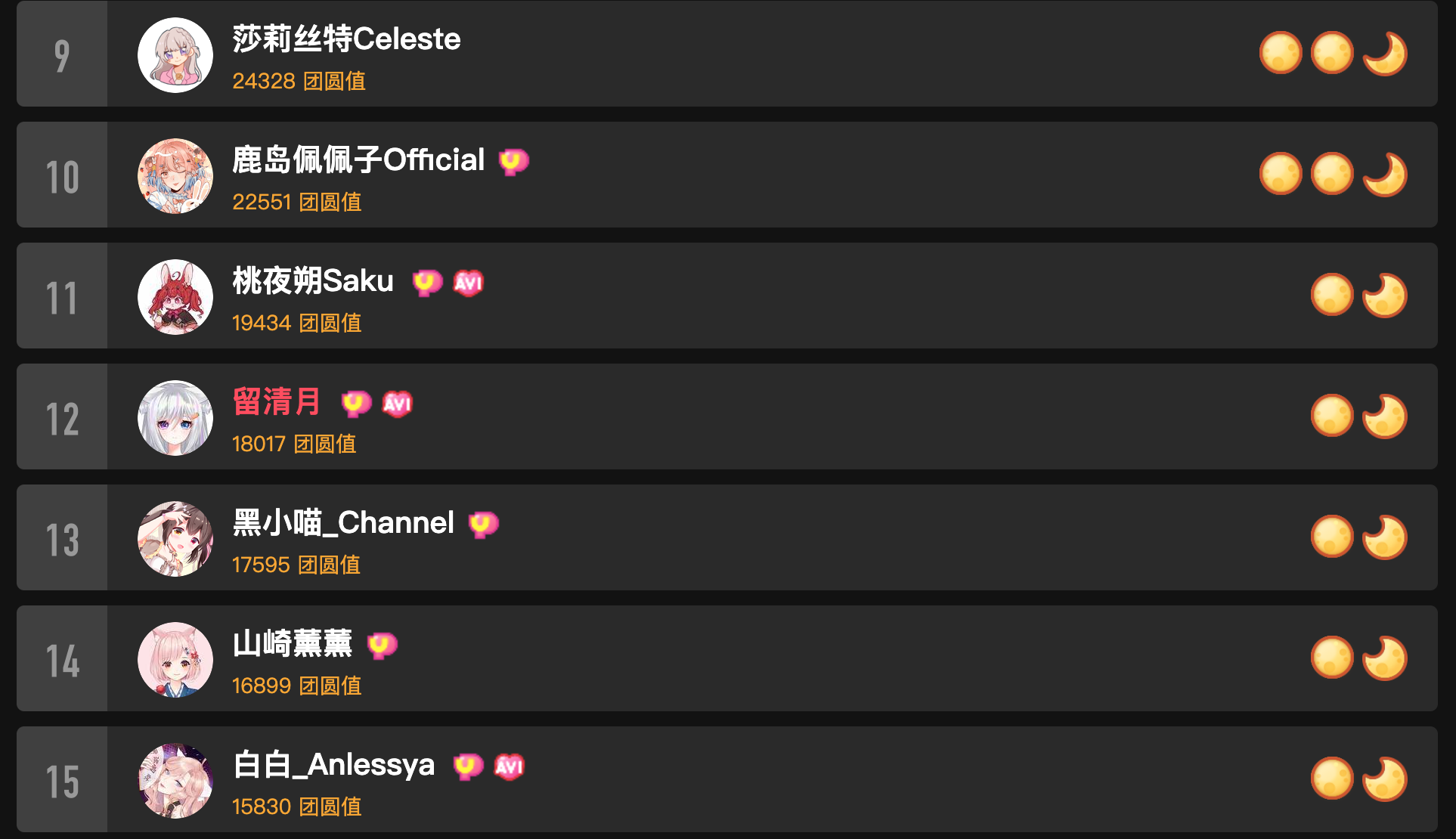Open the red-haired avatar of 桃夜朔Saku
The height and width of the screenshot is (839, 1456).
coord(175,297)
